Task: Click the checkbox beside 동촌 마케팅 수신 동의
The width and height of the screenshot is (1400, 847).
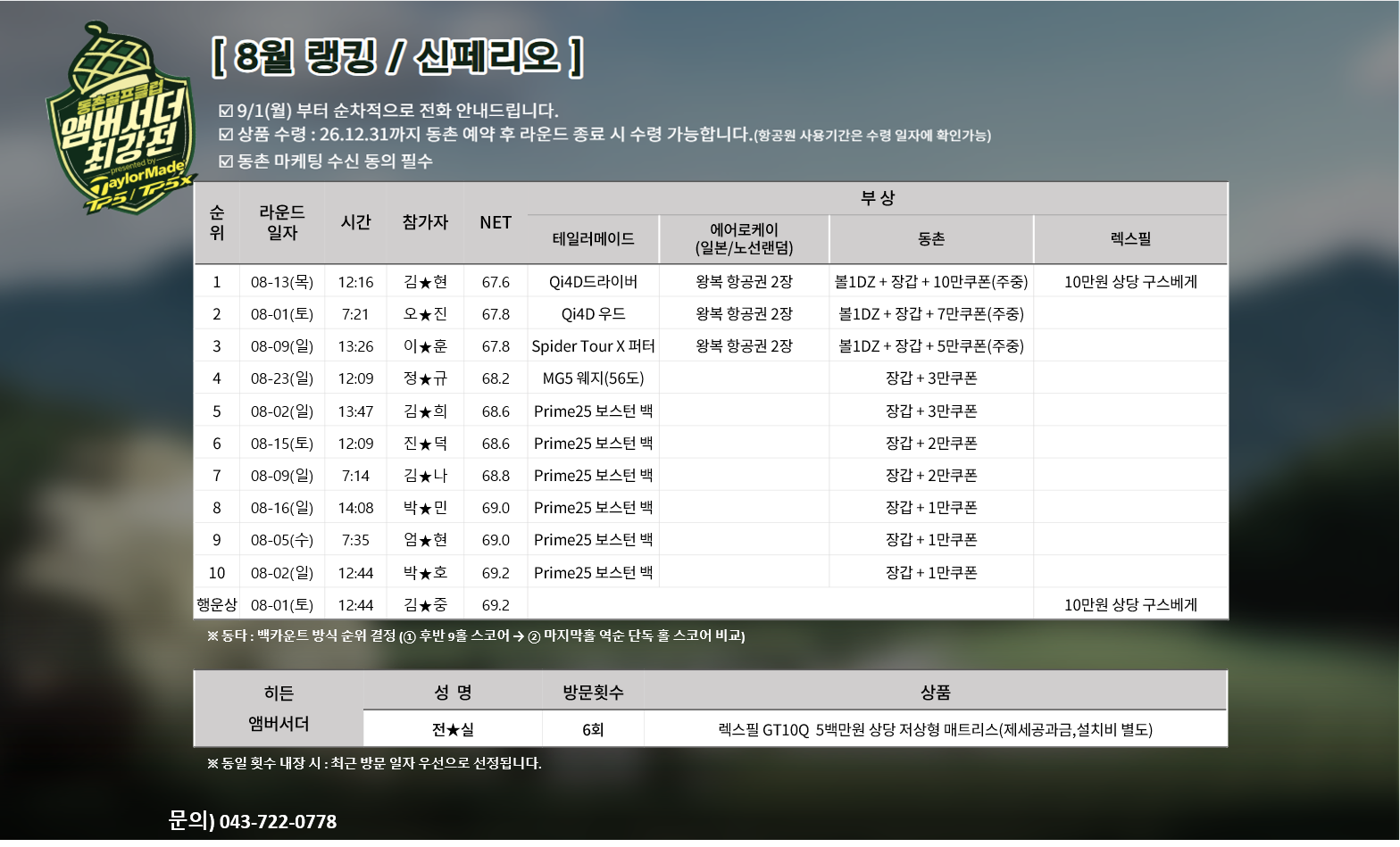Action: click(x=226, y=162)
